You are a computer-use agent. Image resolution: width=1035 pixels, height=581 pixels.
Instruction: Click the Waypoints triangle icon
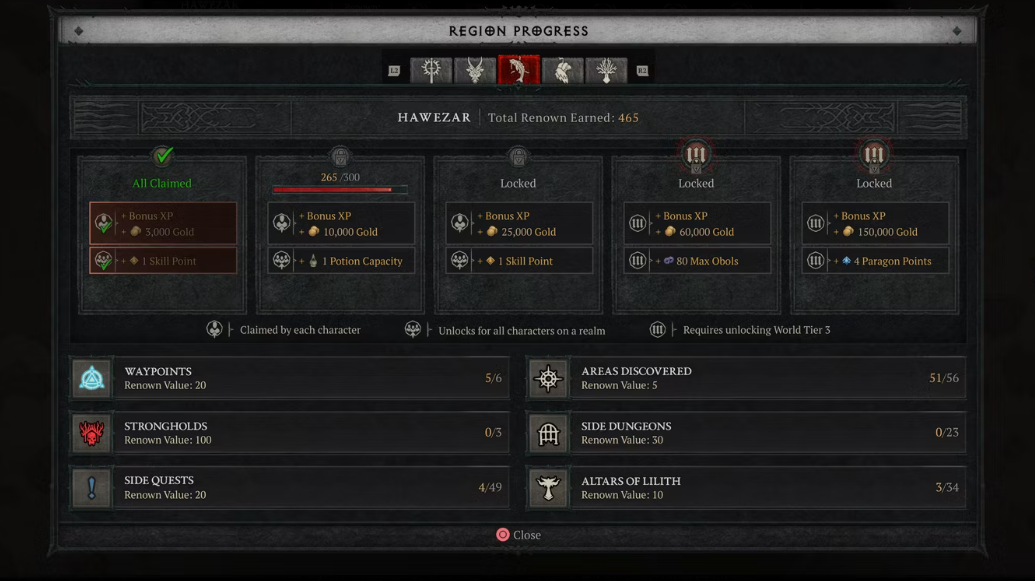[x=92, y=378]
